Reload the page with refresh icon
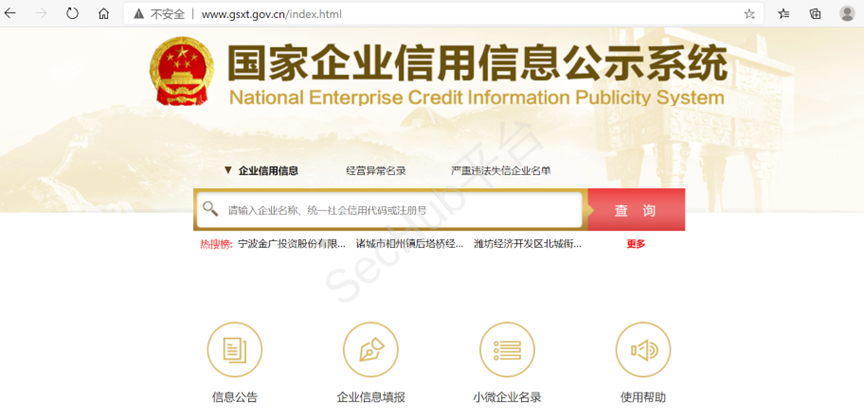 [72, 14]
